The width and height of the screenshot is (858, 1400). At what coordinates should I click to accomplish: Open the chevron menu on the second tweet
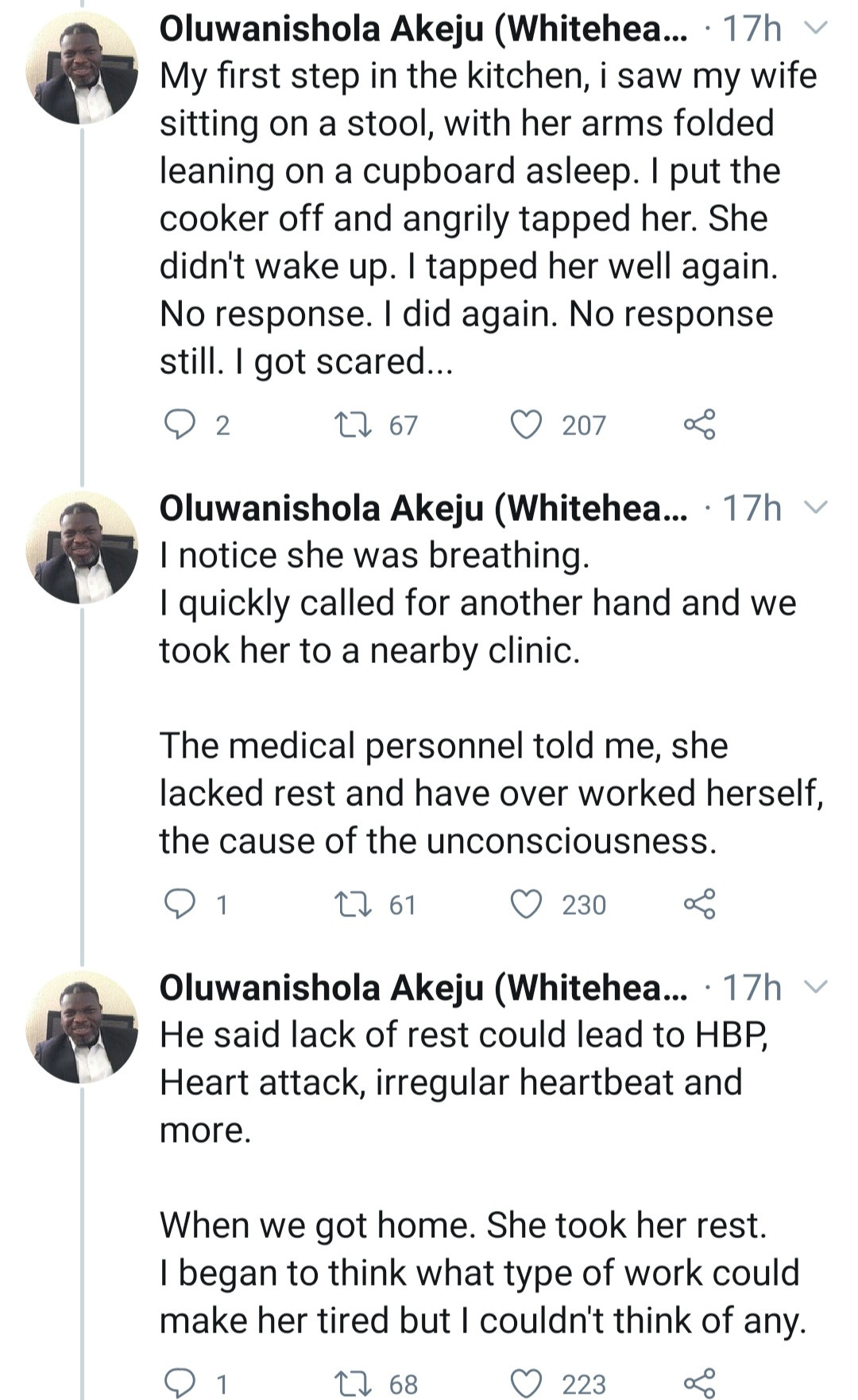click(817, 507)
